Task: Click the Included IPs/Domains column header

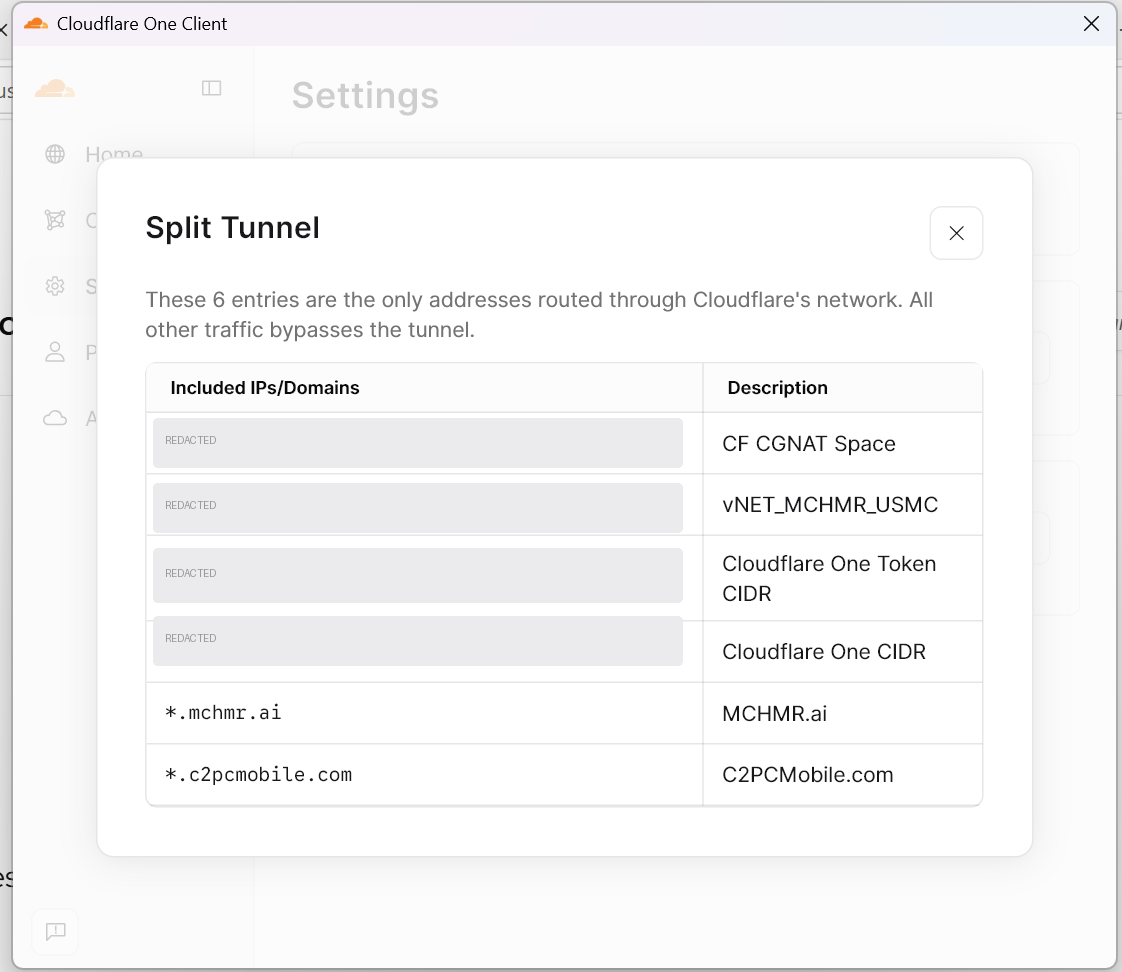Action: pos(265,388)
